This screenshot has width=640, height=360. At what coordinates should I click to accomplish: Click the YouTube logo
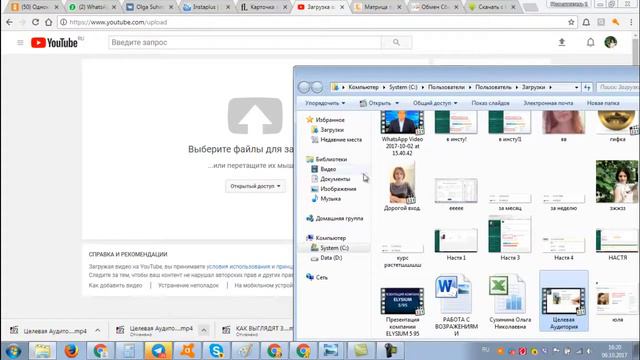coord(55,42)
